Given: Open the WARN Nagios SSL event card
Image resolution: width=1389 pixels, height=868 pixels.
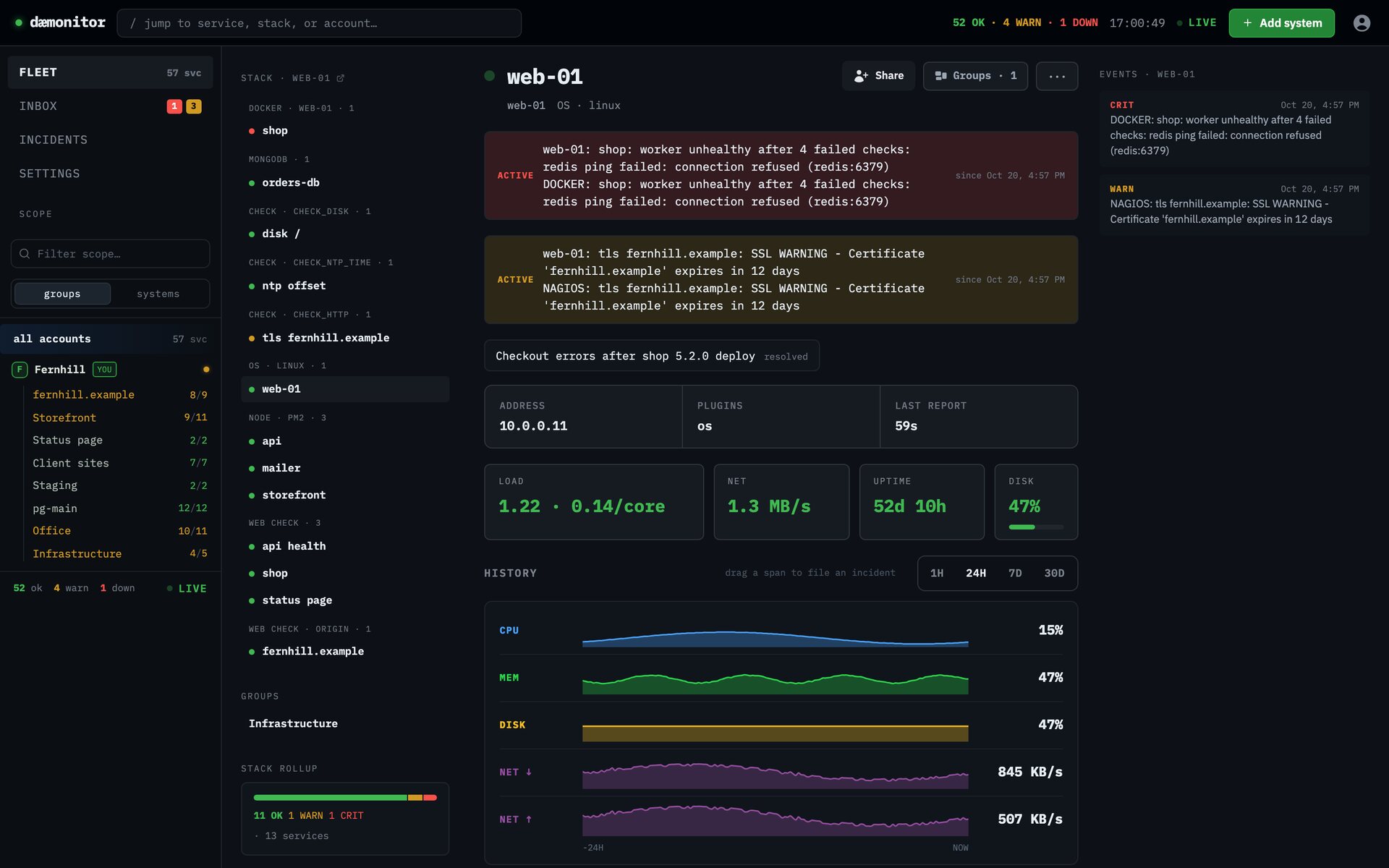Looking at the screenshot, I should coord(1234,205).
